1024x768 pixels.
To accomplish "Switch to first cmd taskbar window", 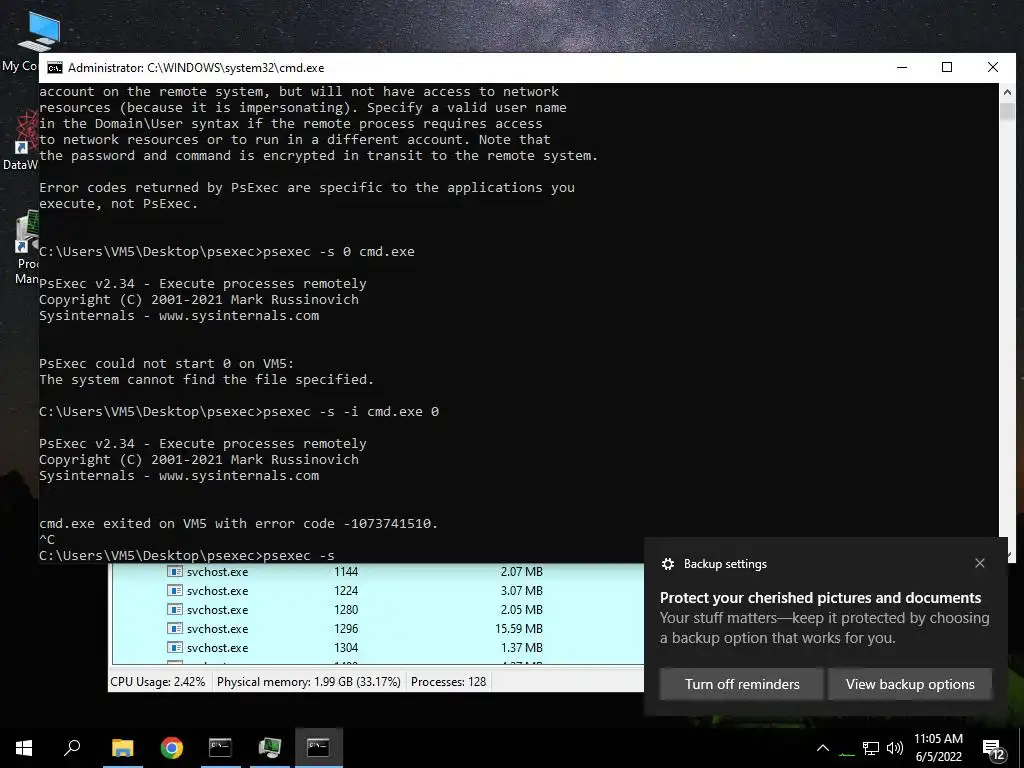I will click(x=220, y=748).
